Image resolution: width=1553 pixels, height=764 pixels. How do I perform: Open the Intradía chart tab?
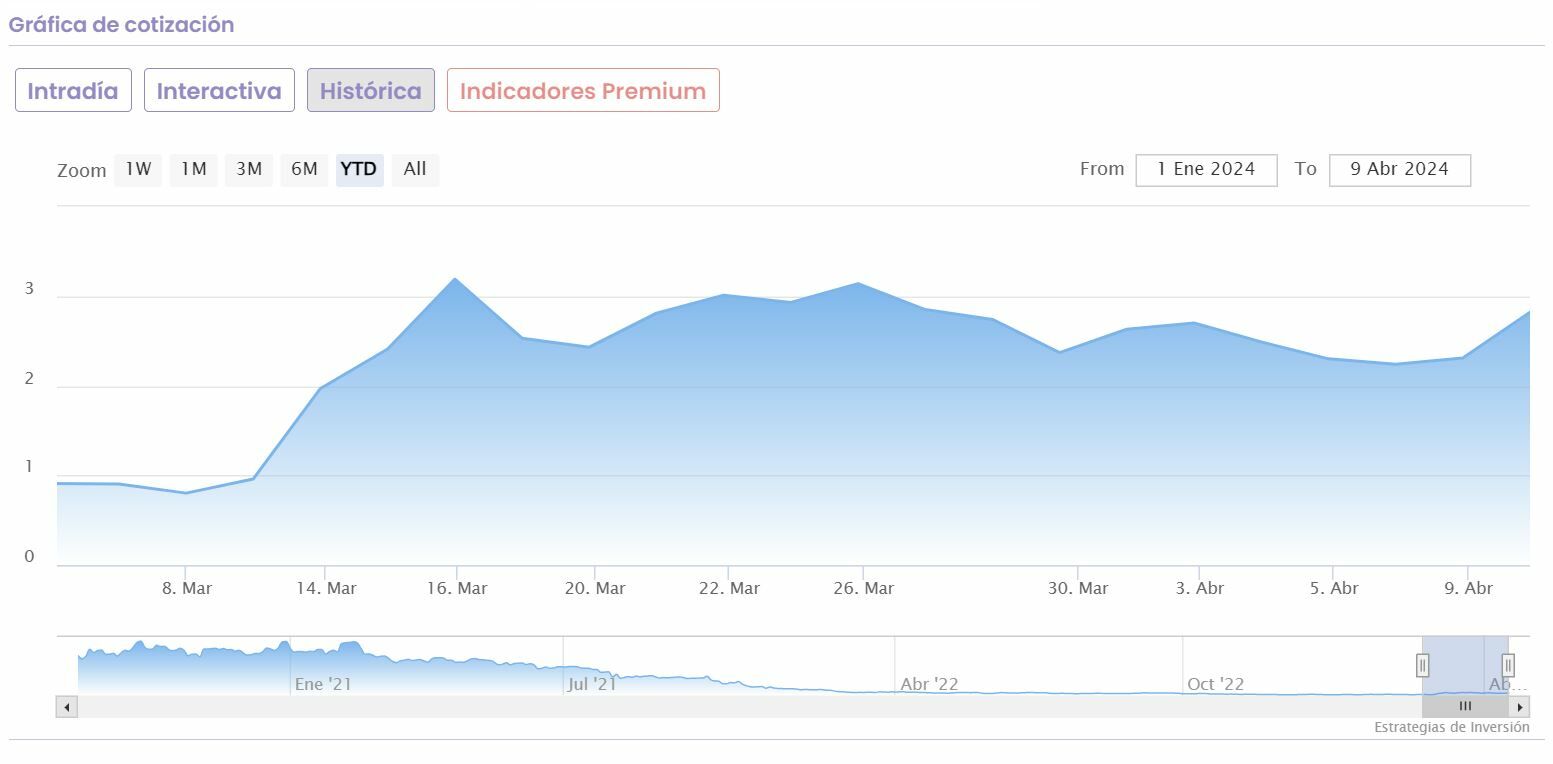pos(73,91)
